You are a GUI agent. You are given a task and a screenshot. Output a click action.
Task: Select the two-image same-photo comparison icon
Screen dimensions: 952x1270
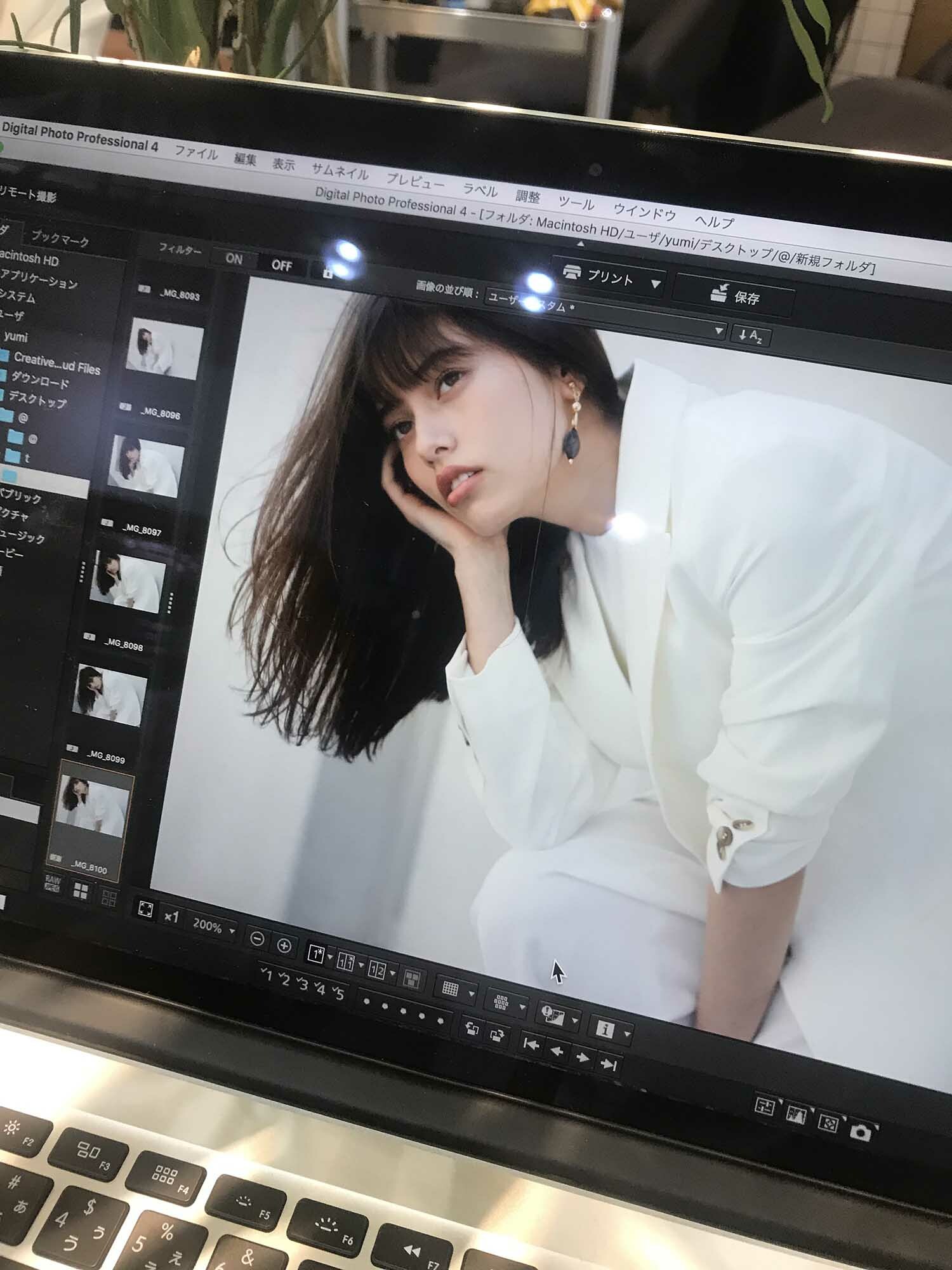[346, 961]
